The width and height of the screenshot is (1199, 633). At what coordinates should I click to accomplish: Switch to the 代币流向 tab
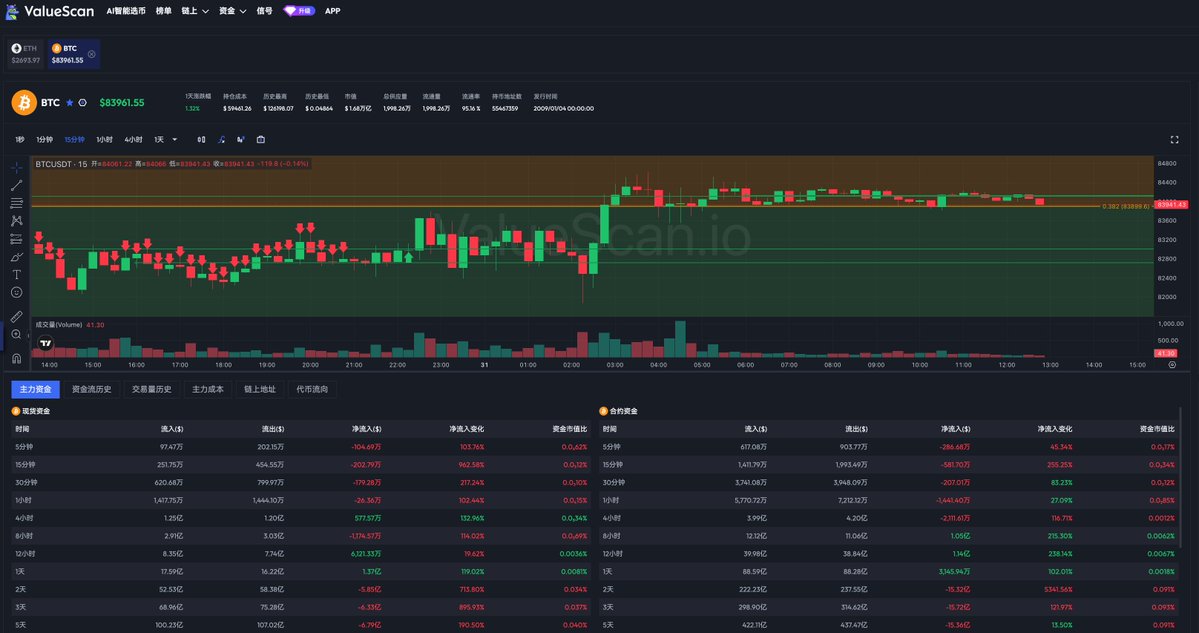coord(312,389)
